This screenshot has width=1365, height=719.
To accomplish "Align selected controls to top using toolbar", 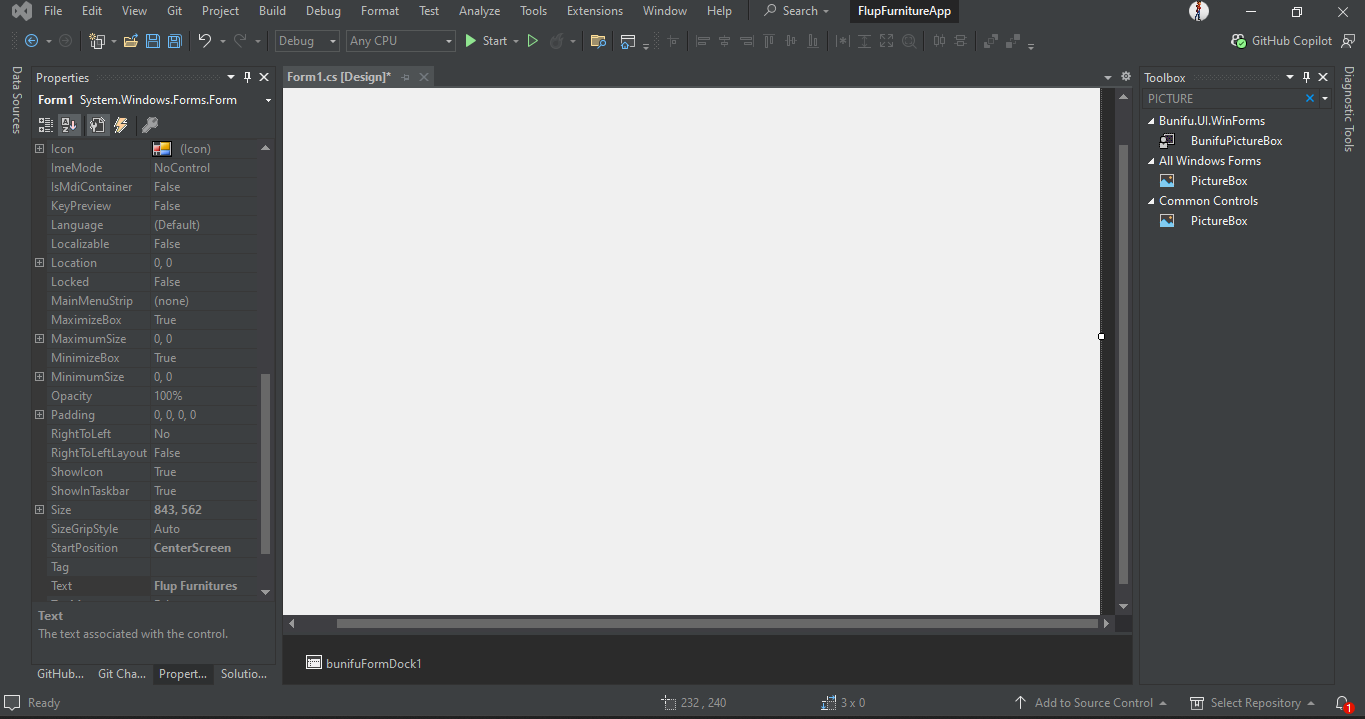I will (769, 41).
